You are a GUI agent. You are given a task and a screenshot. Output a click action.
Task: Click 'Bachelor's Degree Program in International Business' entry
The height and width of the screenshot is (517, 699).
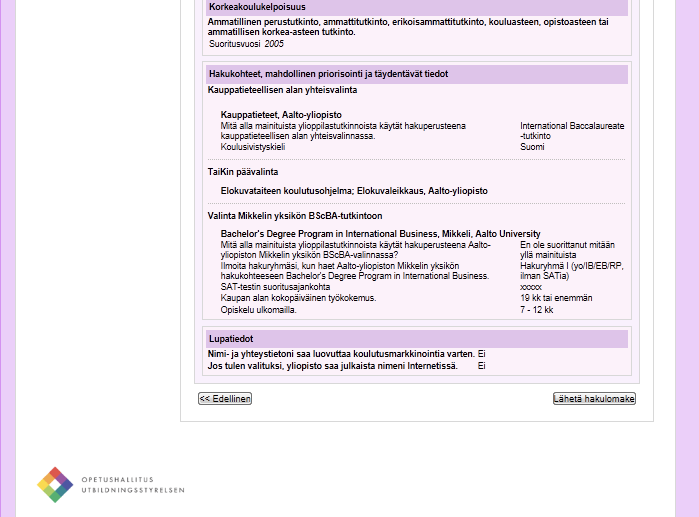point(380,234)
